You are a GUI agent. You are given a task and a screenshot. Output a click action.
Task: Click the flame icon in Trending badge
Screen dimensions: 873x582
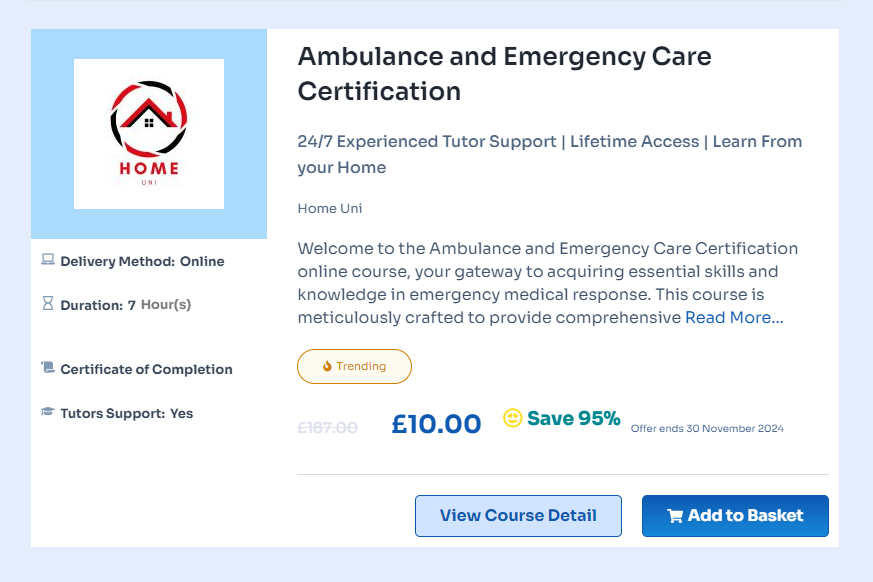(327, 366)
